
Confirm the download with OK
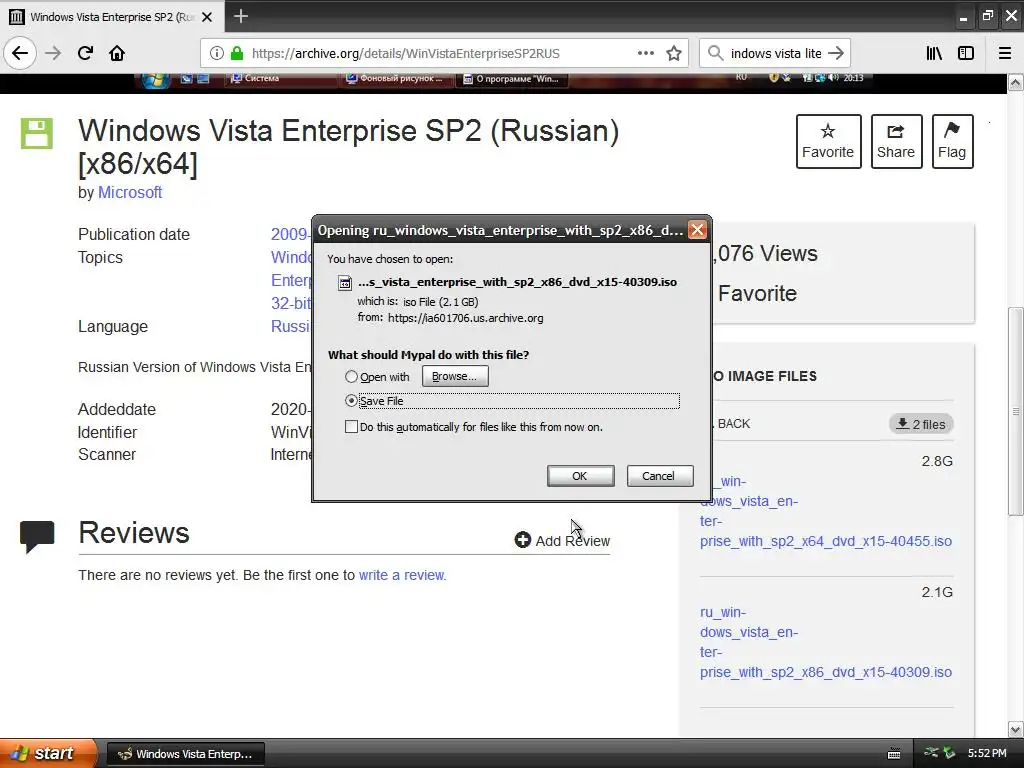580,476
